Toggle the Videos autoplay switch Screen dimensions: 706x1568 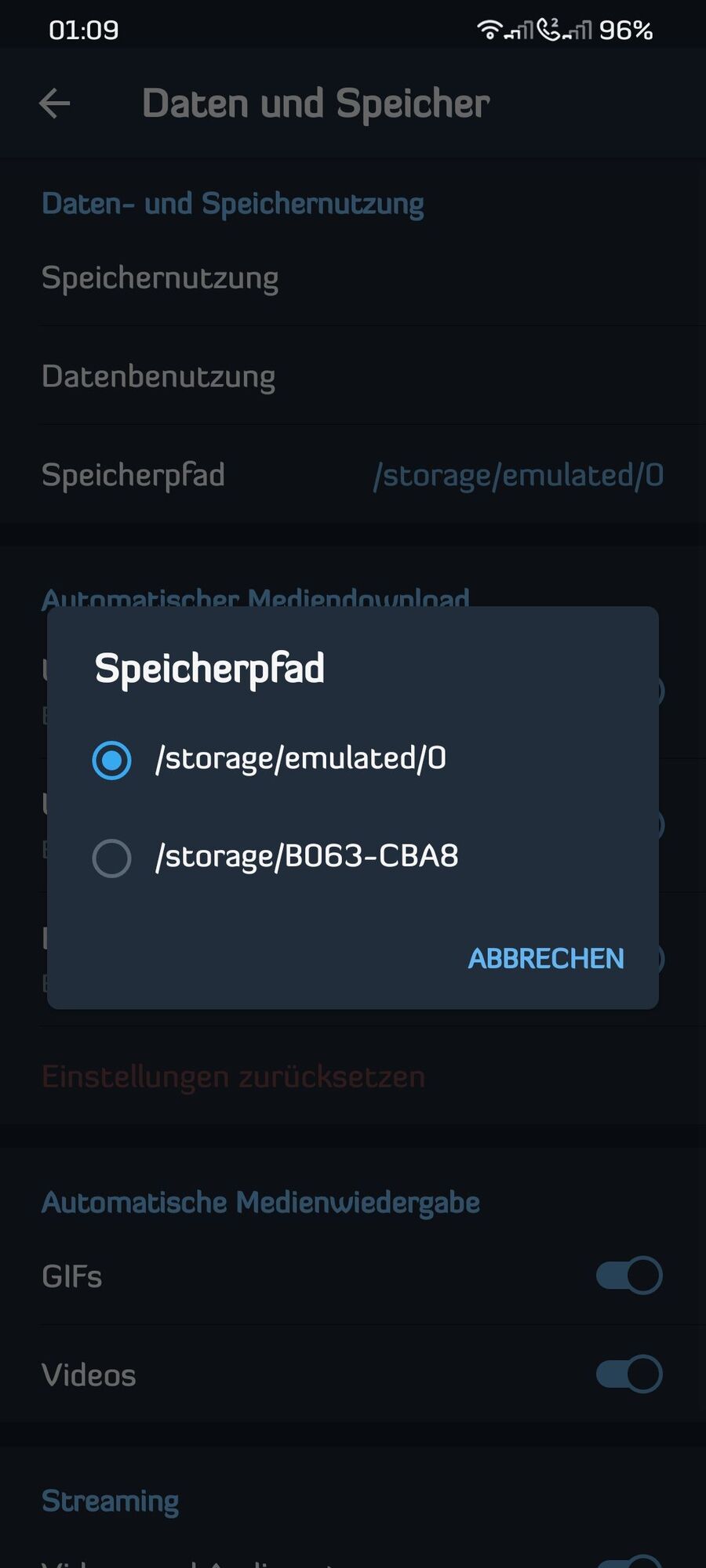[628, 1374]
